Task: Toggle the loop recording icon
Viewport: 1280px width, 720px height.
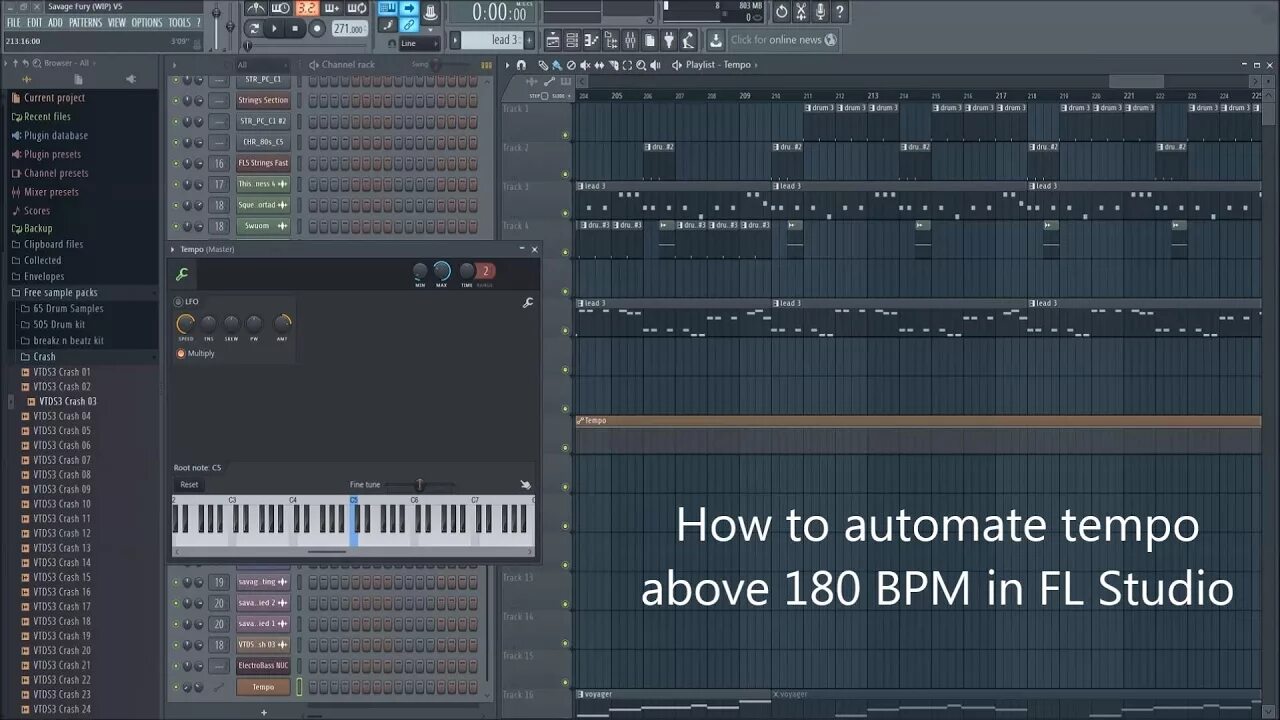Action: click(x=358, y=9)
